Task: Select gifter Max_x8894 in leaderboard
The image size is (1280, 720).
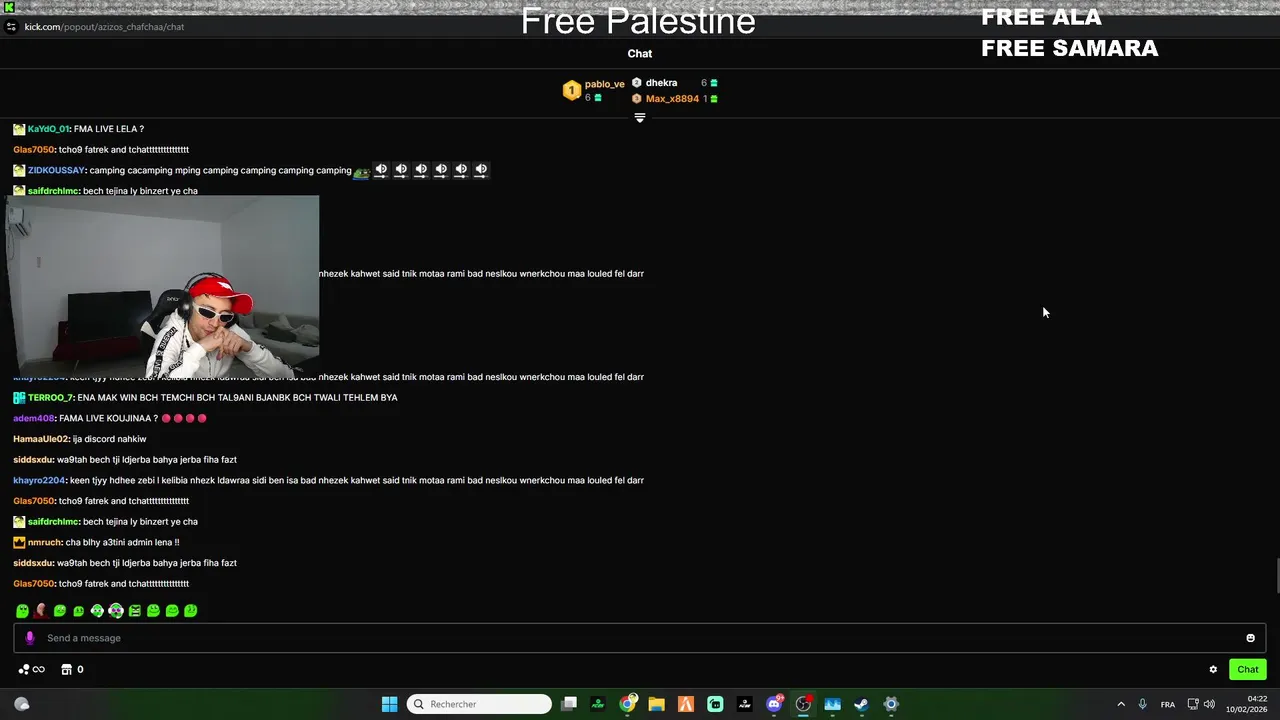Action: pyautogui.click(x=672, y=99)
